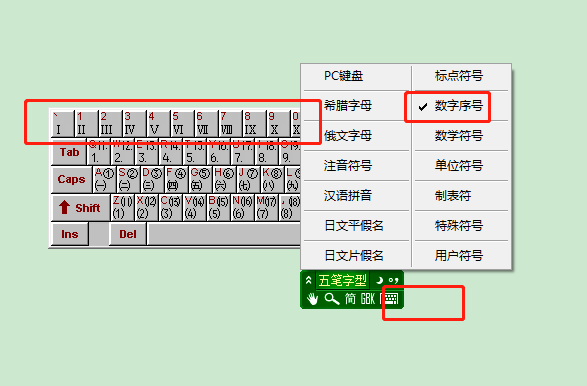
Task: Click the 1 key showing Roman II
Action: 86,124
